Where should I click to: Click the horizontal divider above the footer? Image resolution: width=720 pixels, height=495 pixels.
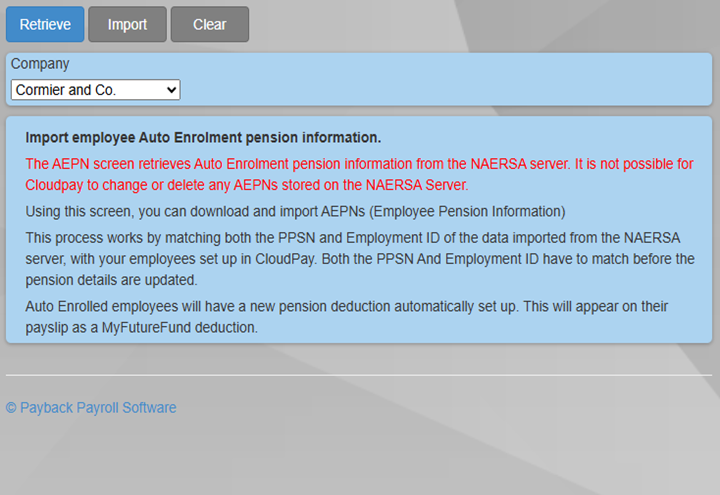(359, 375)
